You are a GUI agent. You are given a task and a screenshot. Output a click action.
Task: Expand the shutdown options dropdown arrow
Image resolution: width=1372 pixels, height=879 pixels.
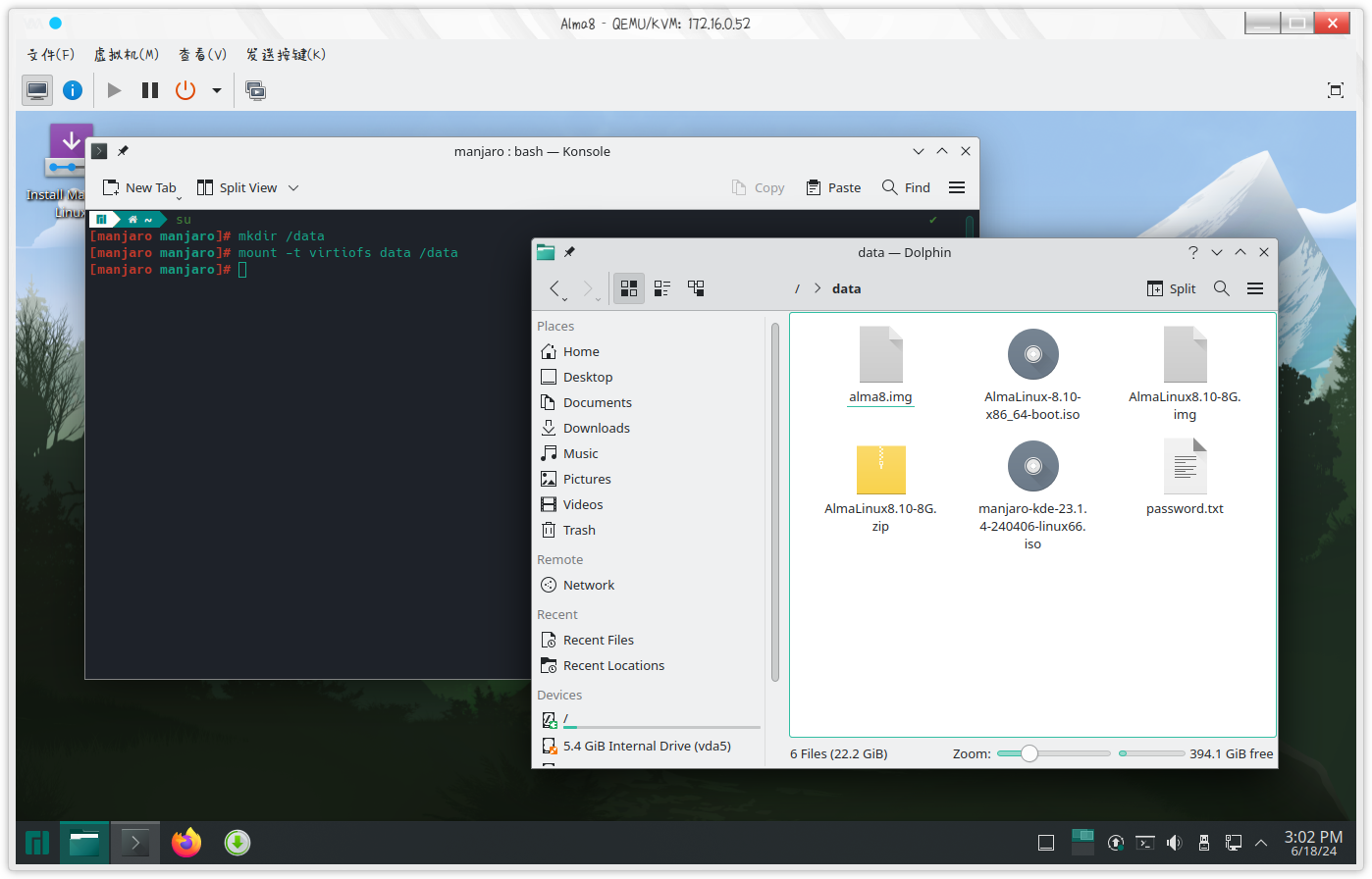click(x=217, y=90)
